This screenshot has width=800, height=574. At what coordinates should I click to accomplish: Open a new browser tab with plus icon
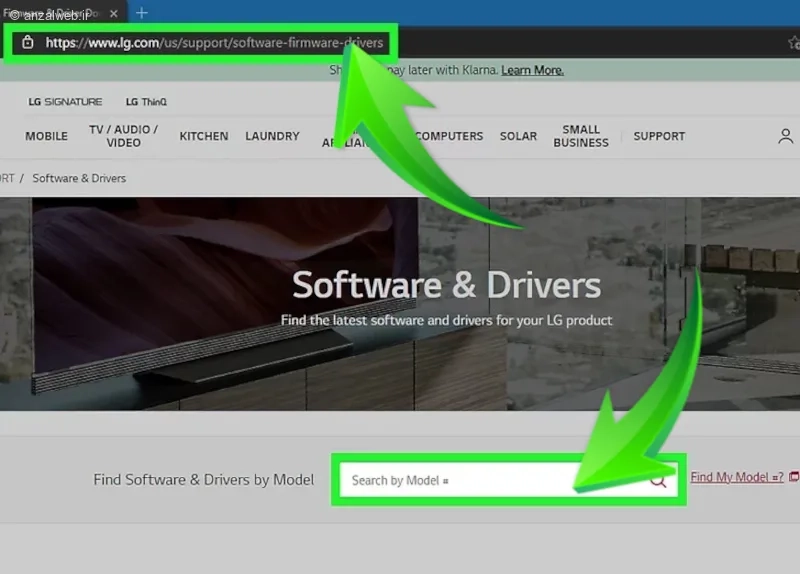click(x=141, y=12)
